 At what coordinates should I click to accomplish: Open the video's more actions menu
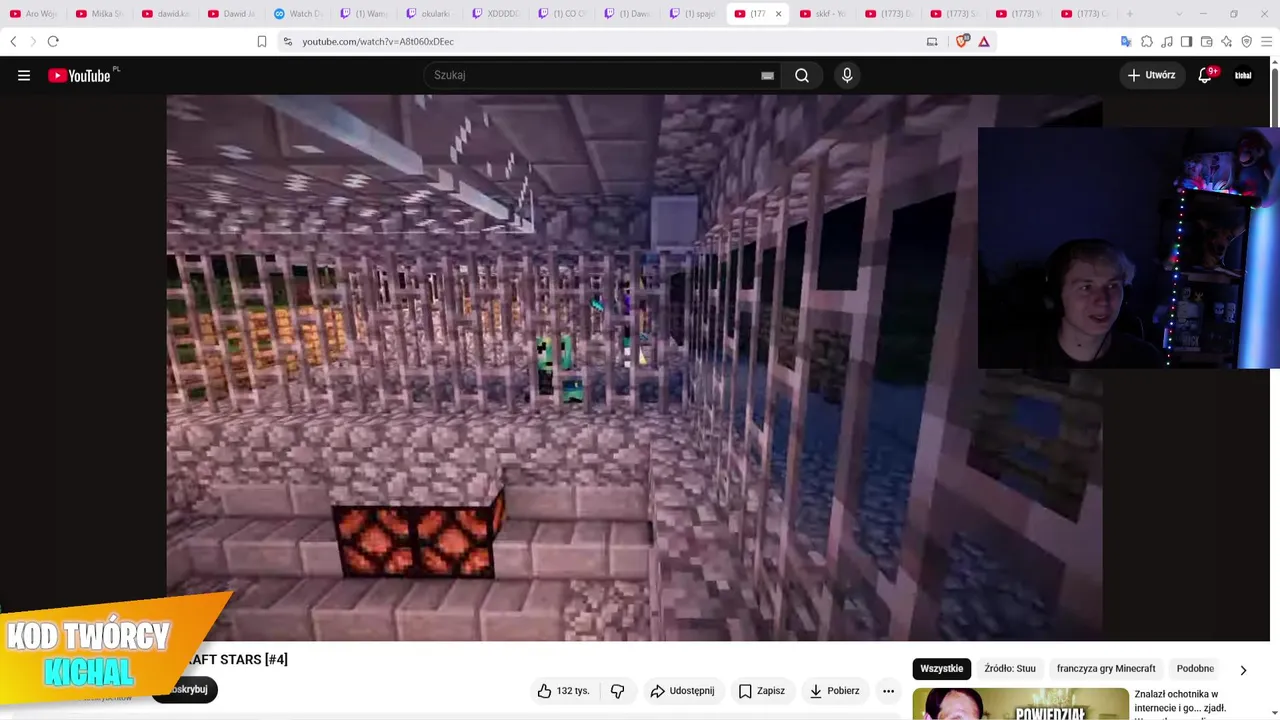pyautogui.click(x=888, y=691)
